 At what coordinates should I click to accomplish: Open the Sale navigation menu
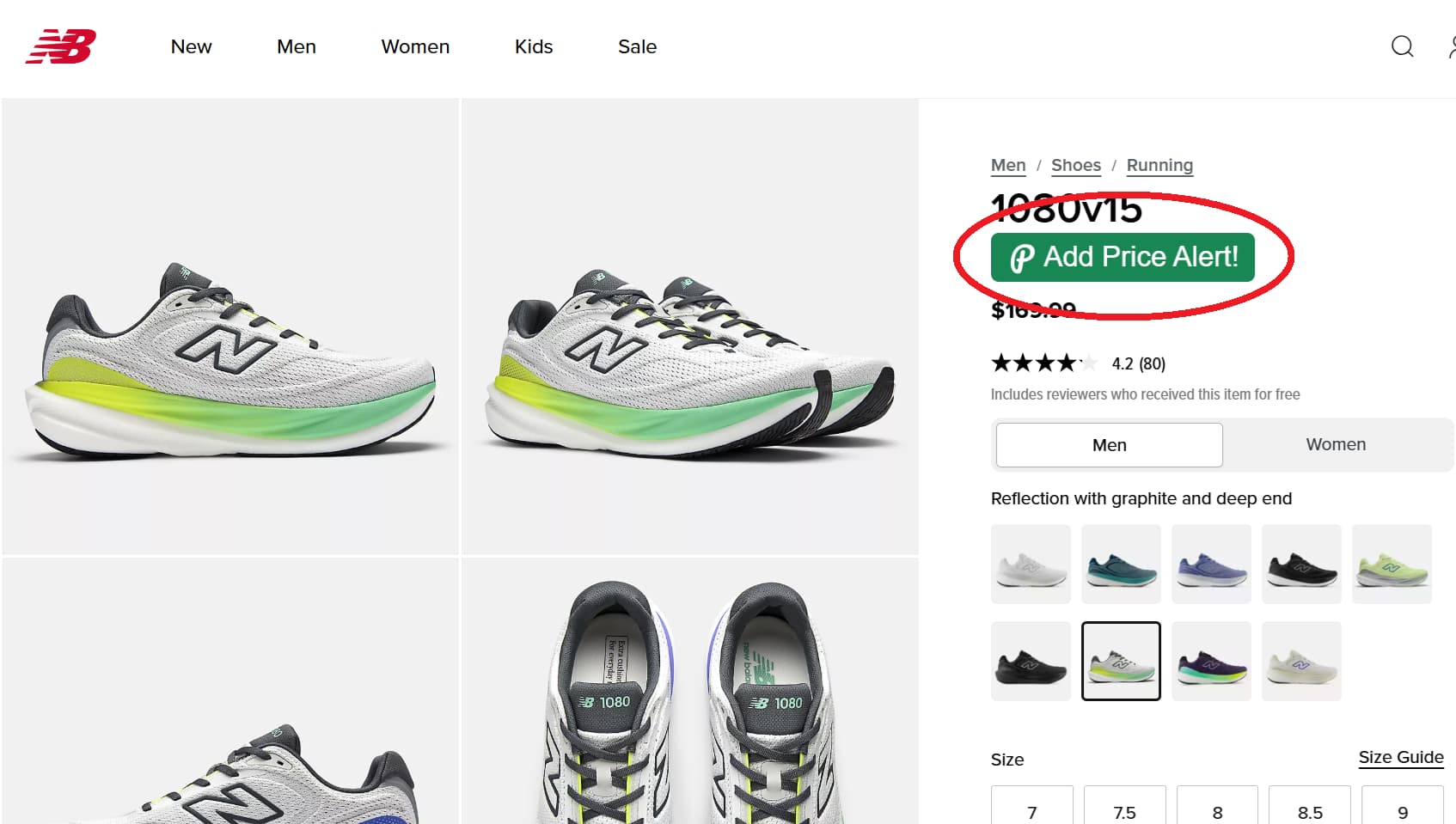636,47
